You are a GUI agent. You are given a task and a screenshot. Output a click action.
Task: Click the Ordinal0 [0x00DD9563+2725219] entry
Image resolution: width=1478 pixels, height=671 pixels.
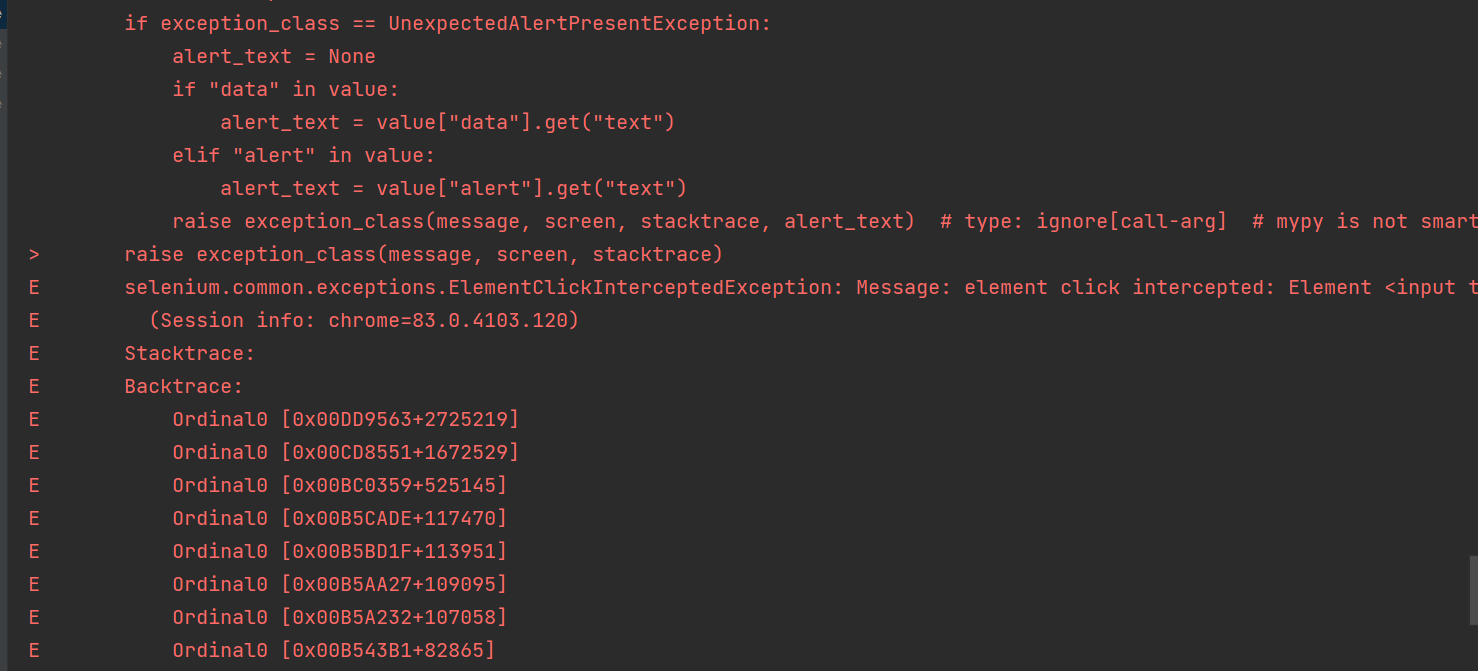coord(346,419)
